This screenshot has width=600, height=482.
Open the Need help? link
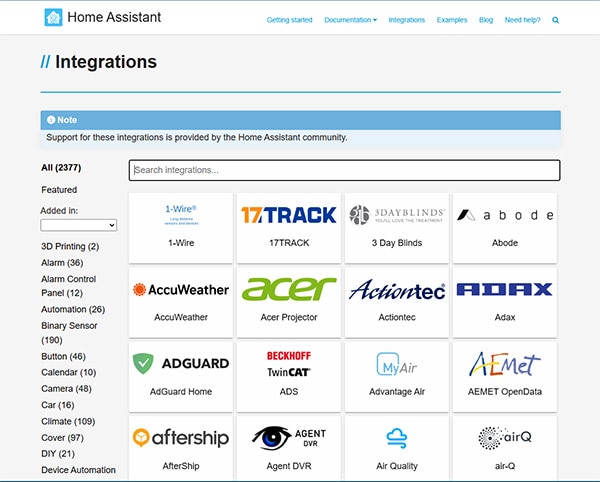pos(522,20)
